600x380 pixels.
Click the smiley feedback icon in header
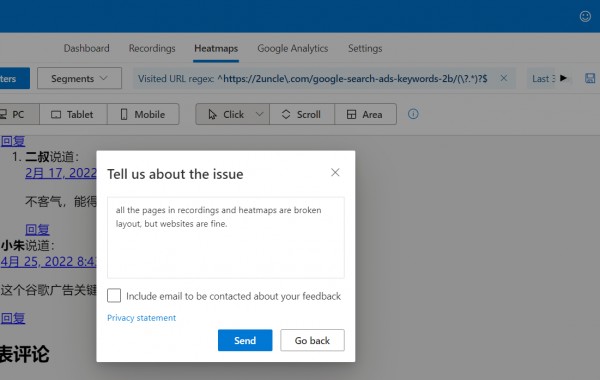[585, 16]
